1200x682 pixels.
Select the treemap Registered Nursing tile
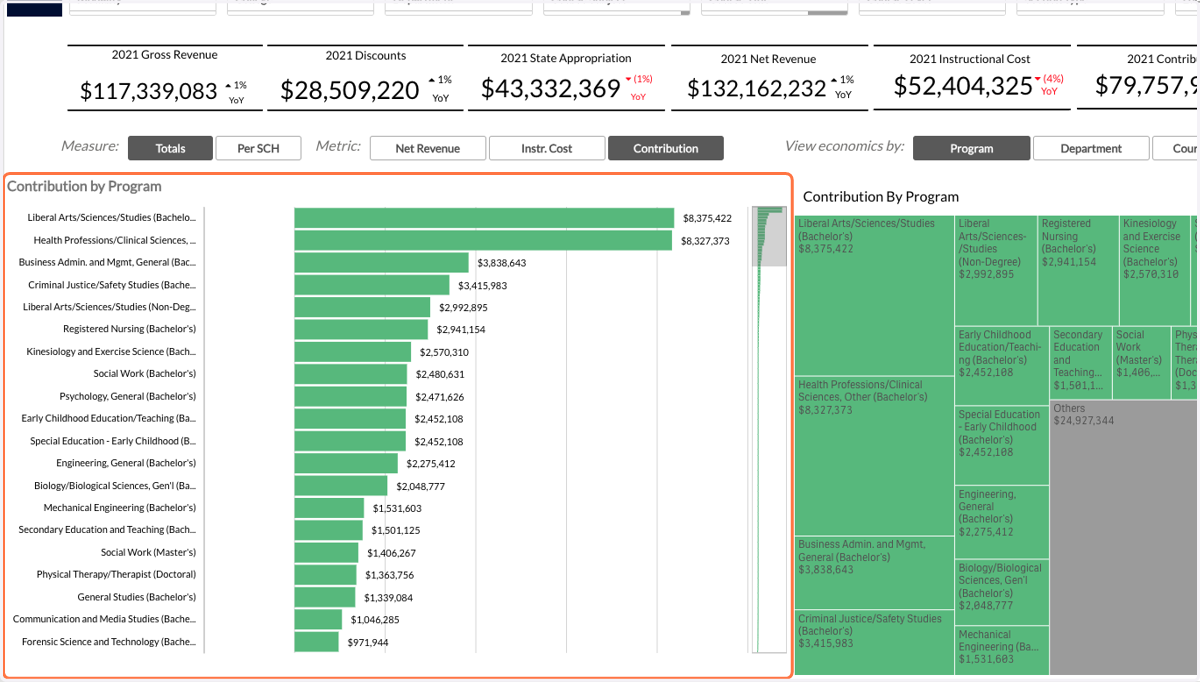click(1078, 269)
